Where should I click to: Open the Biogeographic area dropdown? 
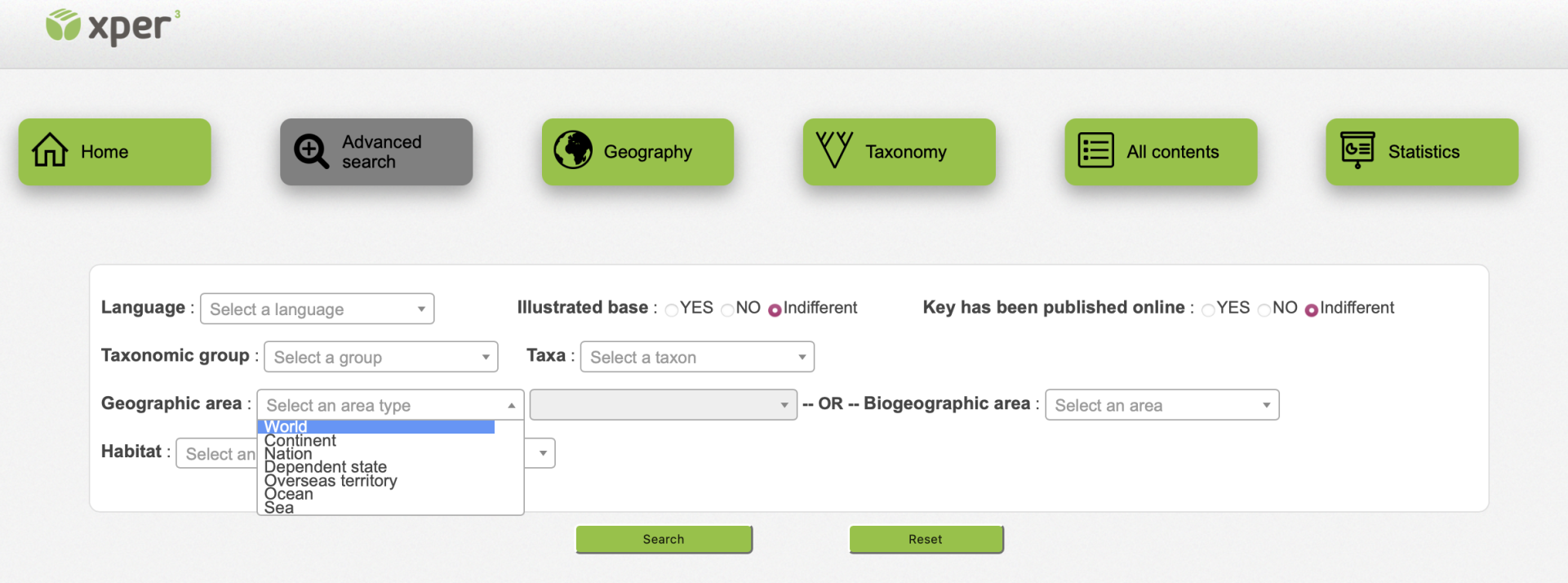pos(1162,405)
